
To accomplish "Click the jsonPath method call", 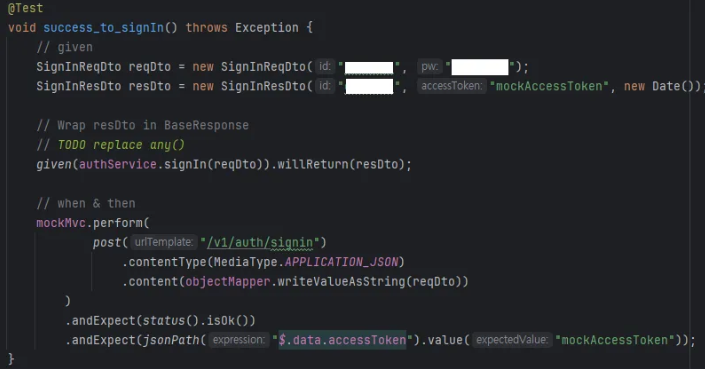I will click(170, 340).
